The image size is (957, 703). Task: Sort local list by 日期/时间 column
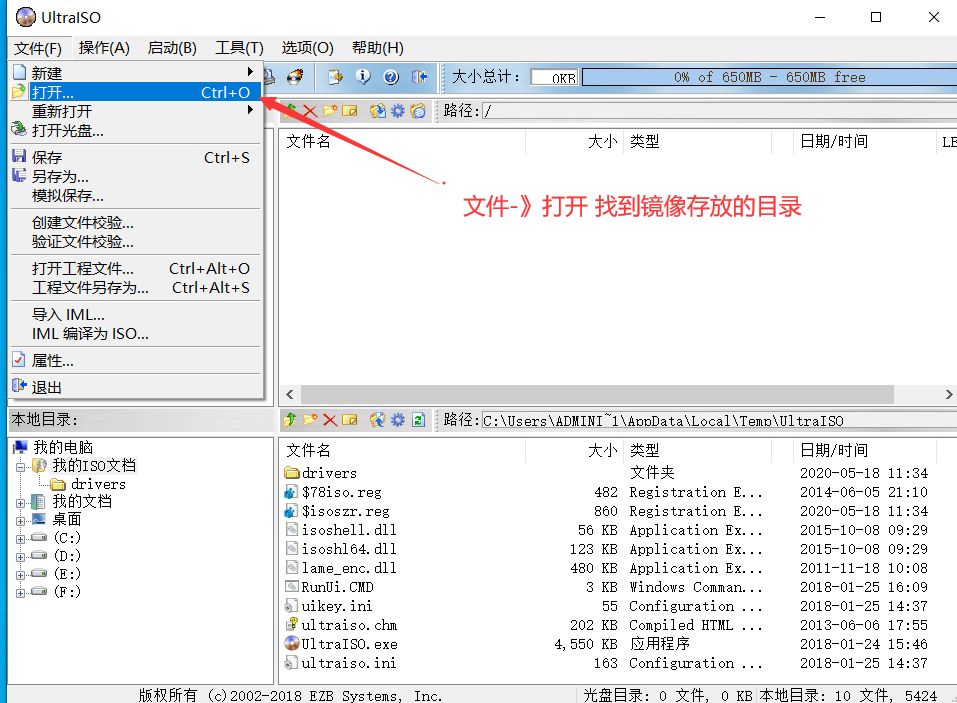pos(864,450)
